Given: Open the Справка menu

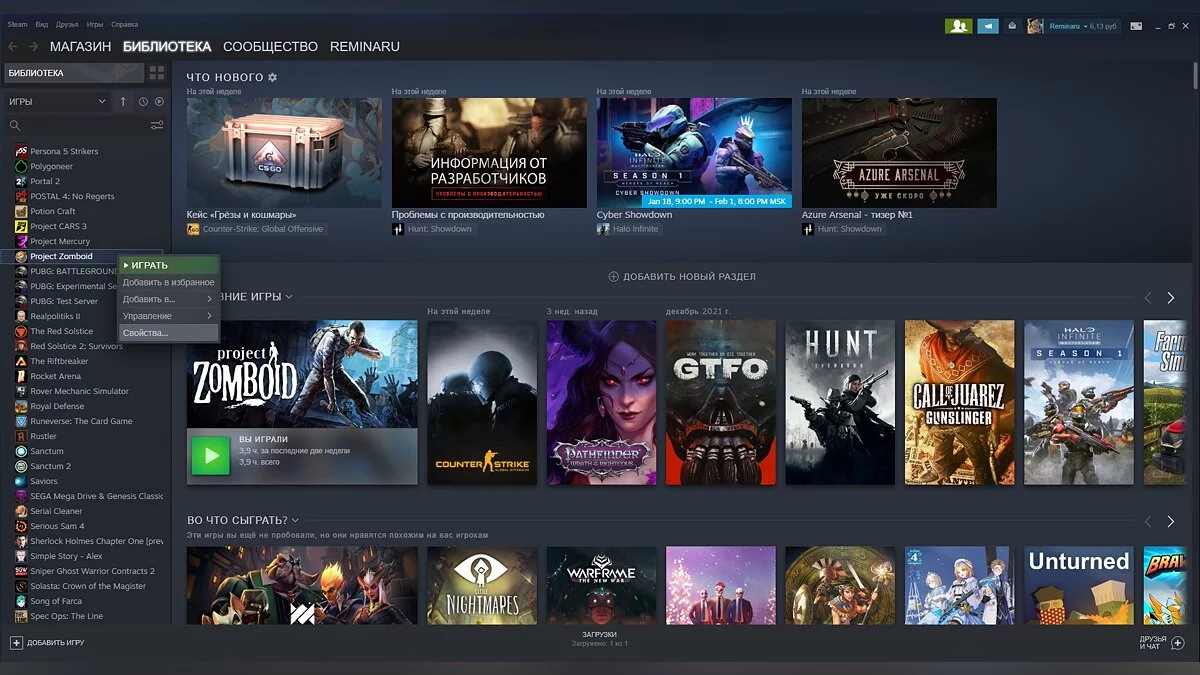Looking at the screenshot, I should [125, 23].
